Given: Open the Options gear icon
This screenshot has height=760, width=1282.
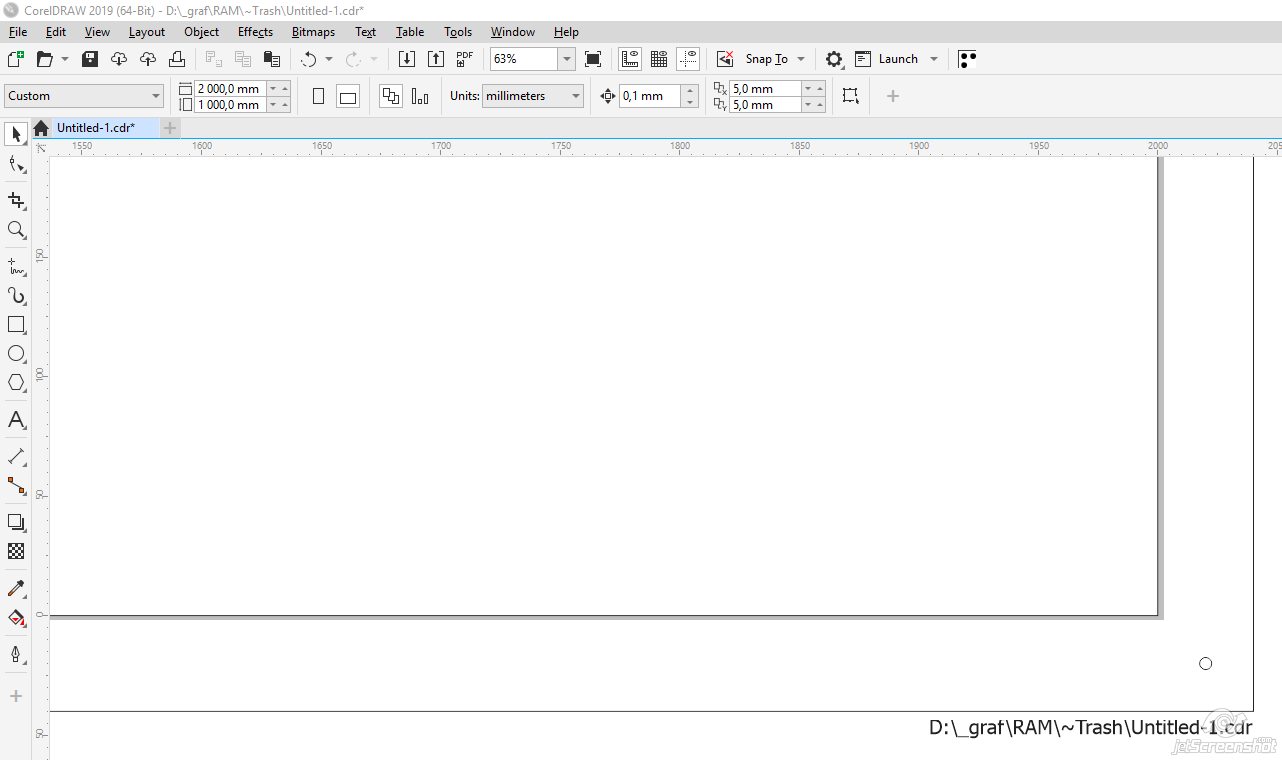Looking at the screenshot, I should pos(834,59).
